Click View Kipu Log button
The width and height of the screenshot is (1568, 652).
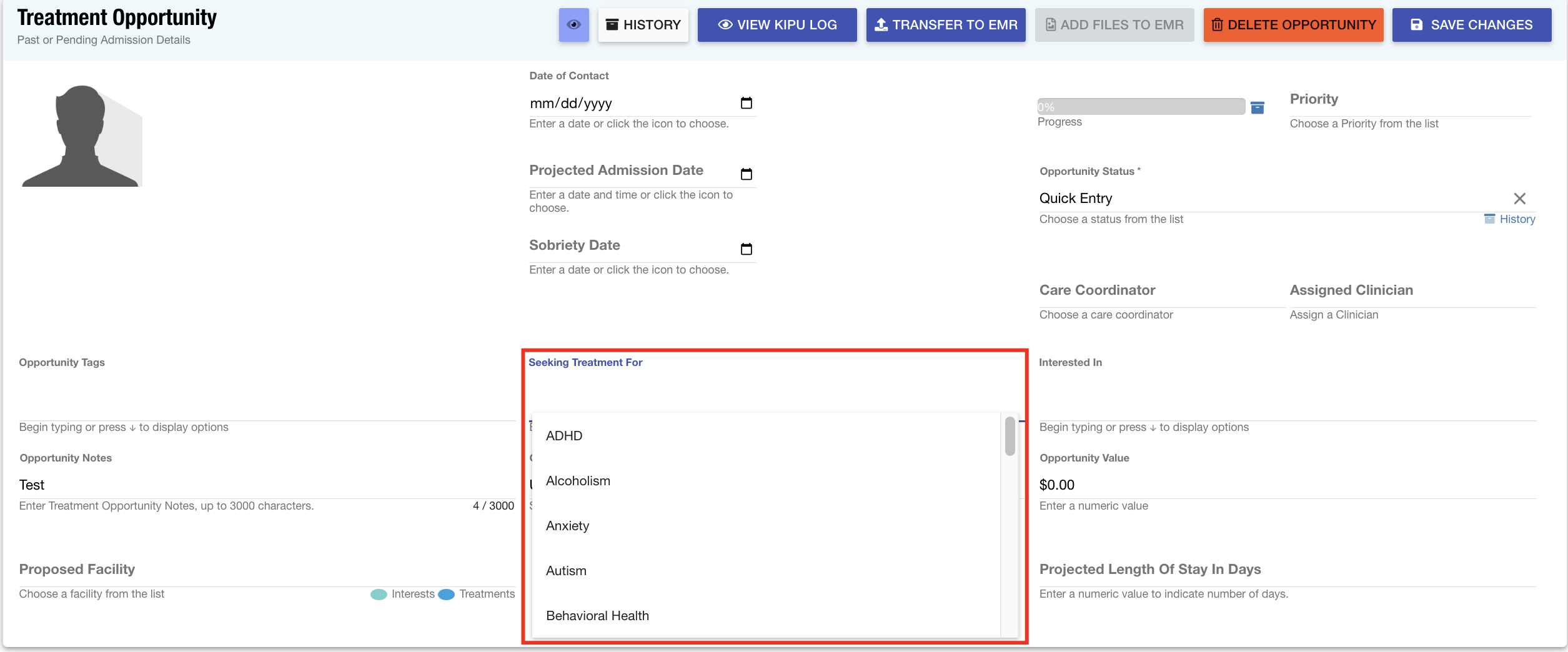point(777,25)
